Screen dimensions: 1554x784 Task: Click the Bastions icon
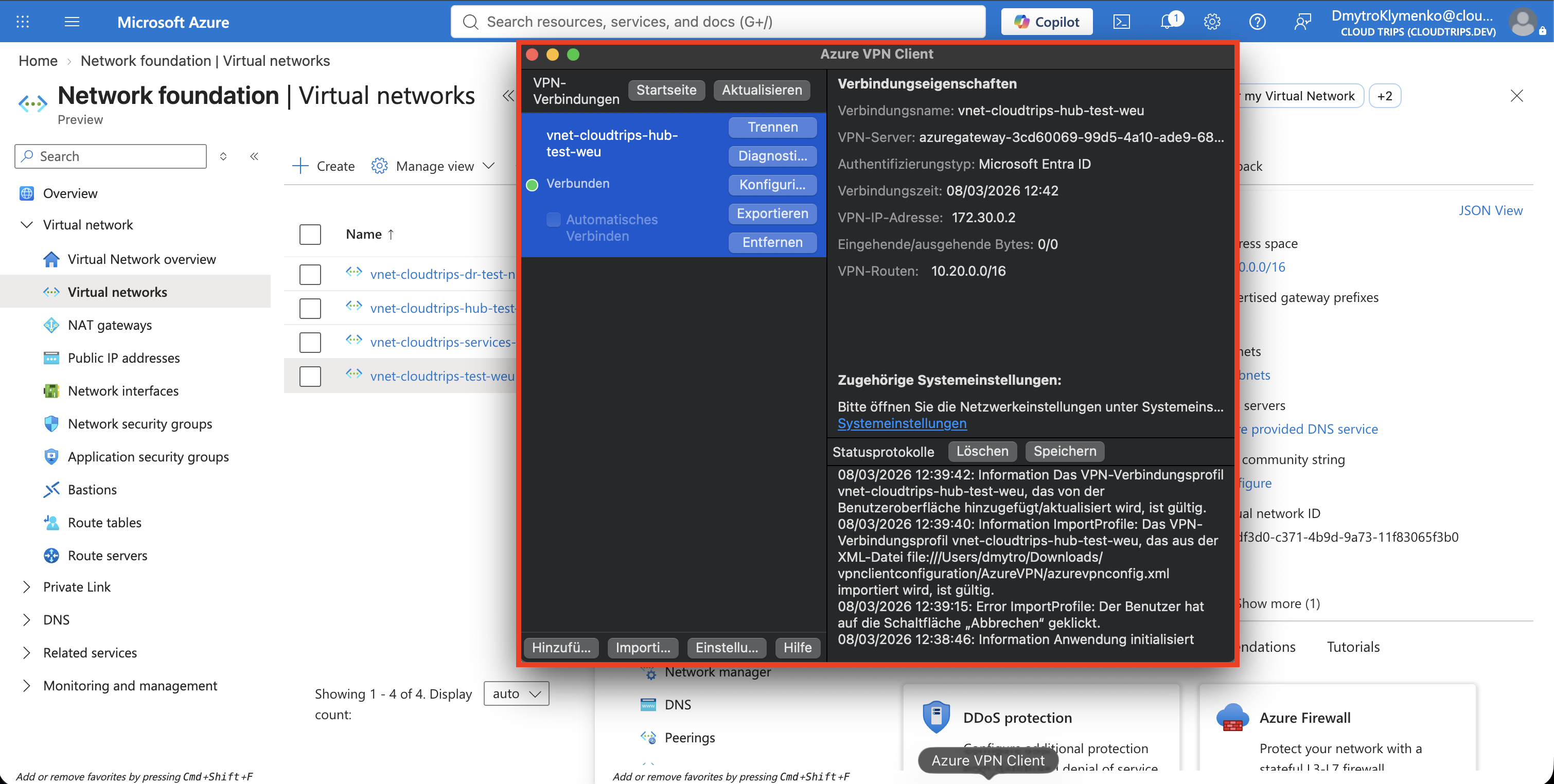pos(51,490)
